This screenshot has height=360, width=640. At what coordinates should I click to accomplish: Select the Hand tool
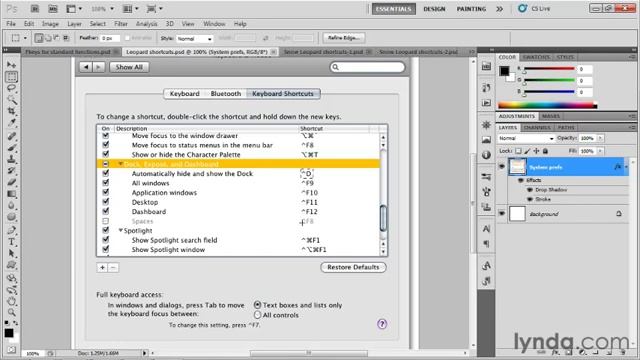click(x=11, y=302)
